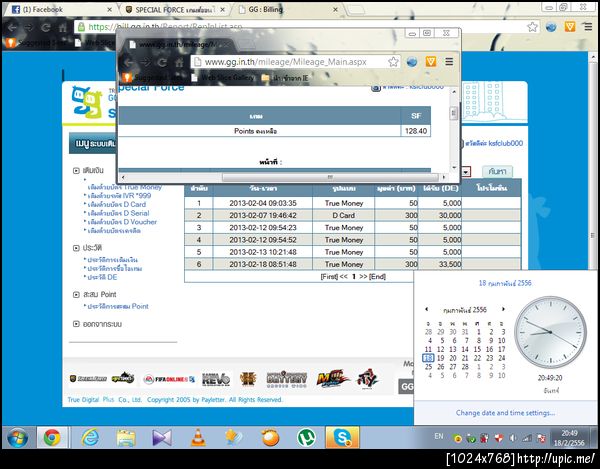Click back arrow in main Chrome window
Image resolution: width=600 pixels, height=469 pixels.
coord(12,27)
